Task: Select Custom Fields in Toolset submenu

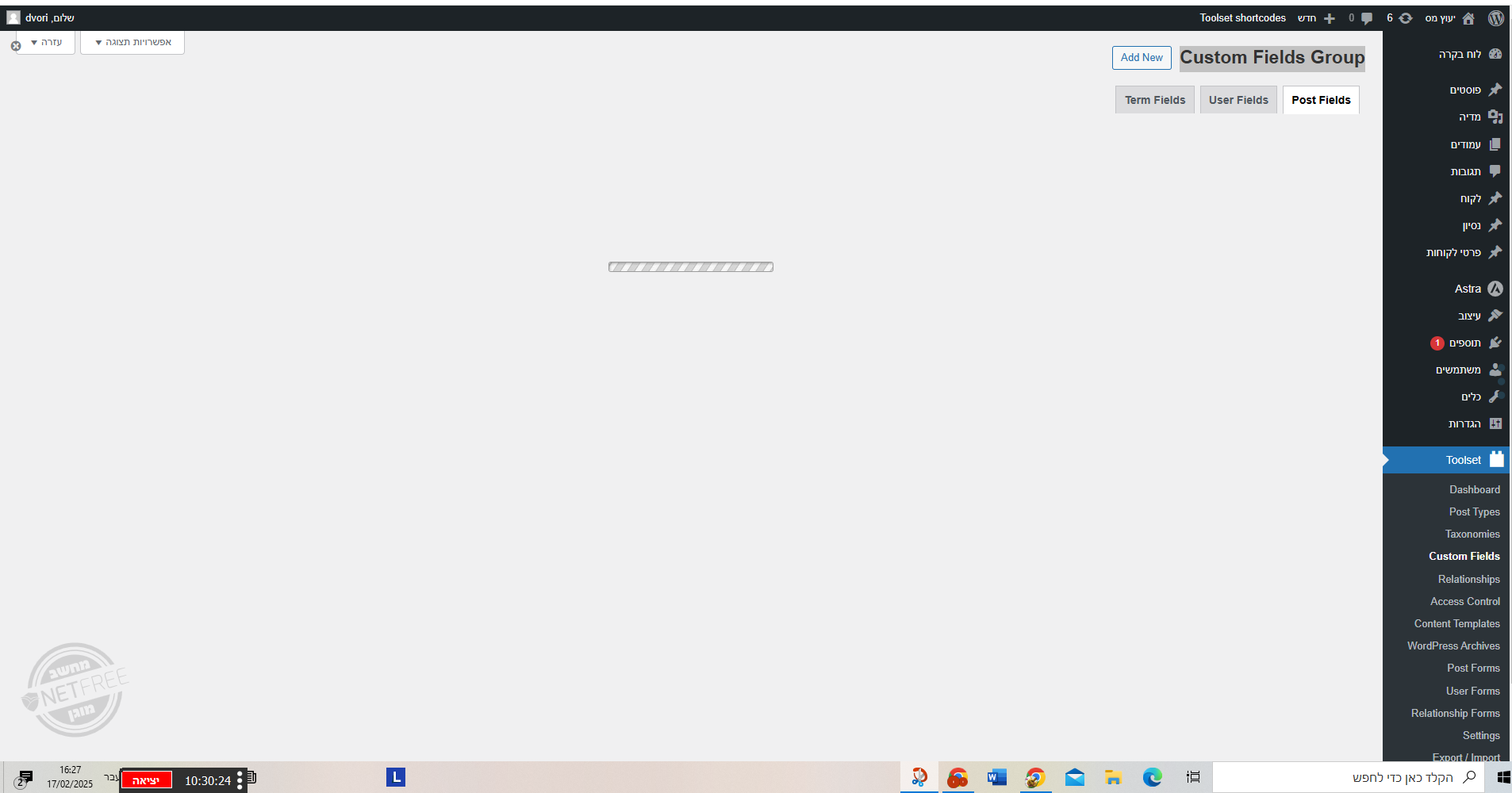Action: coord(1464,556)
